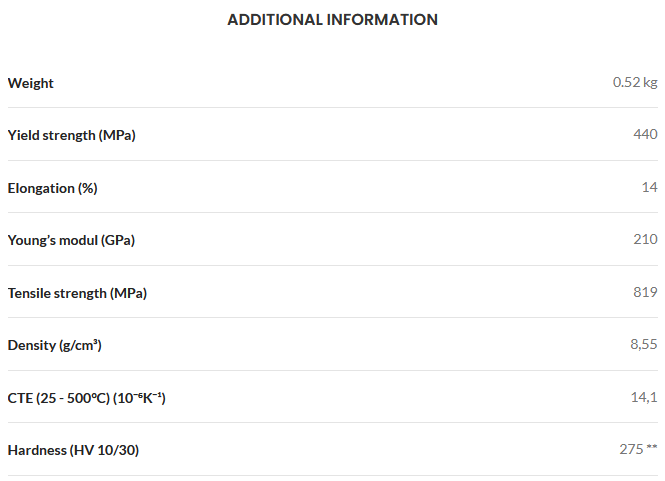Select the Elongation (%) label
The width and height of the screenshot is (665, 481).
coord(53,188)
